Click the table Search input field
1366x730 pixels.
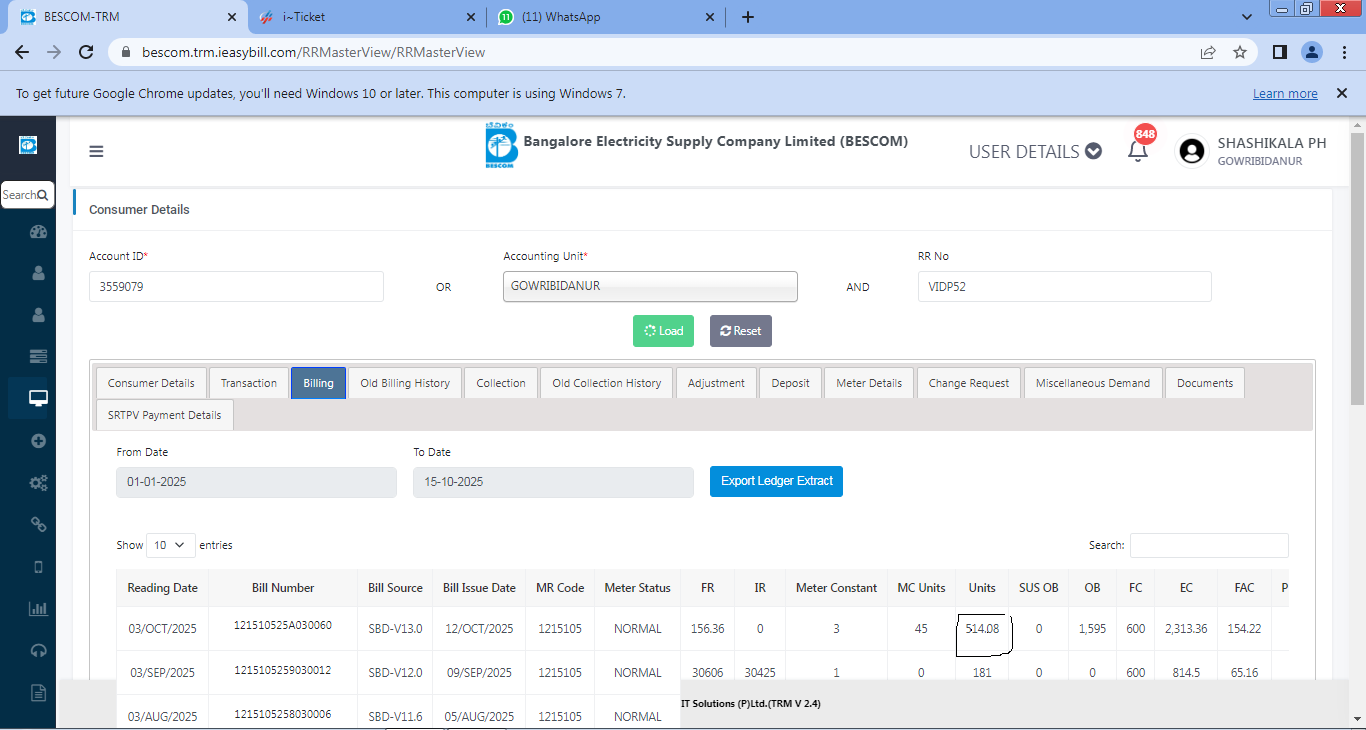click(x=1208, y=545)
